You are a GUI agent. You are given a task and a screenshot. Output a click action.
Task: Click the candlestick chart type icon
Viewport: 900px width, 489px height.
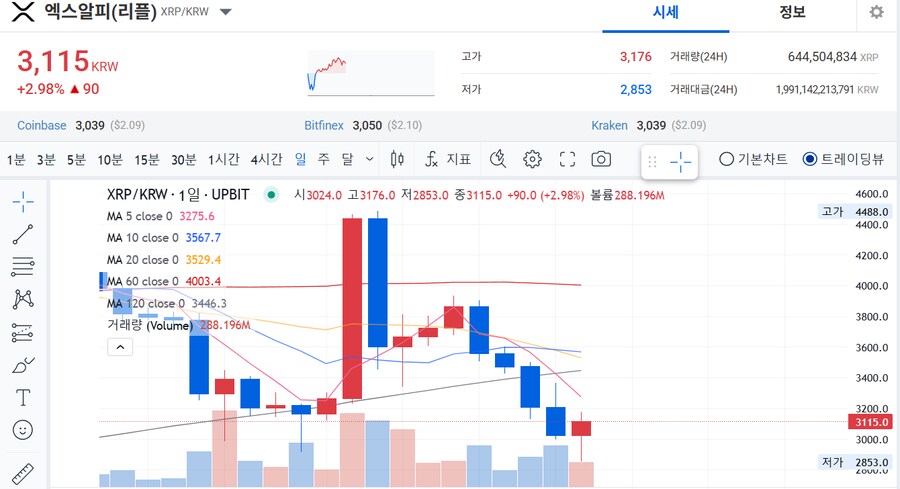(x=397, y=159)
